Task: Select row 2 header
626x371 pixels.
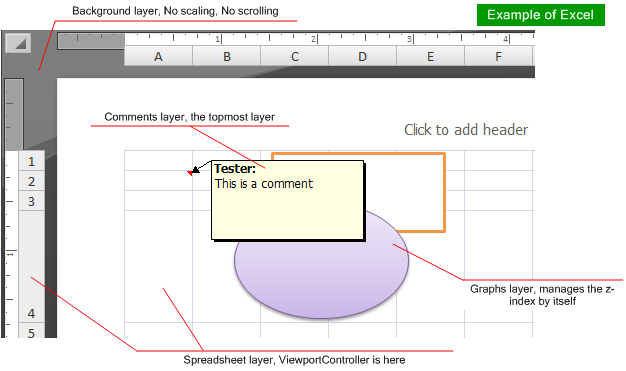Action: coord(32,181)
